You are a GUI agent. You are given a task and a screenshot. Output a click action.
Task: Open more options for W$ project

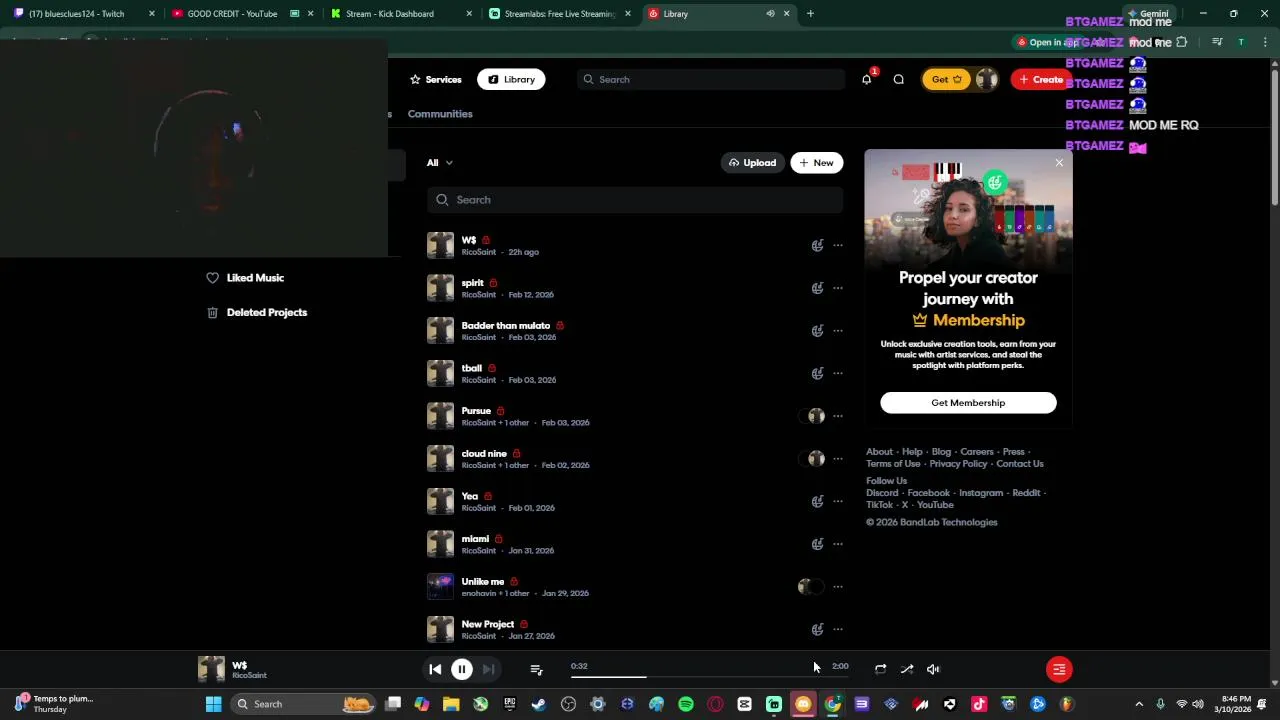click(x=838, y=245)
